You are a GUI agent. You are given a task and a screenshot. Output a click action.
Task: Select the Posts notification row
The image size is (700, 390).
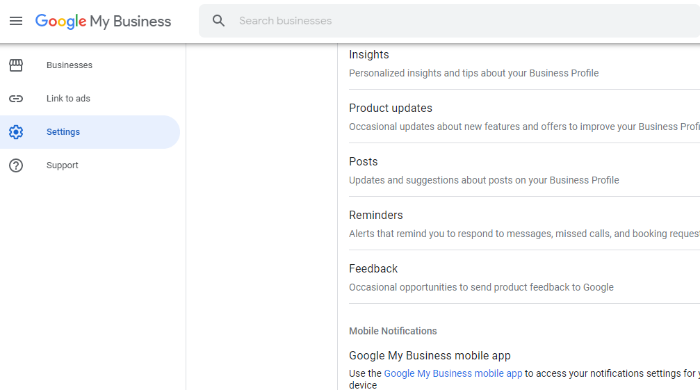tap(524, 170)
